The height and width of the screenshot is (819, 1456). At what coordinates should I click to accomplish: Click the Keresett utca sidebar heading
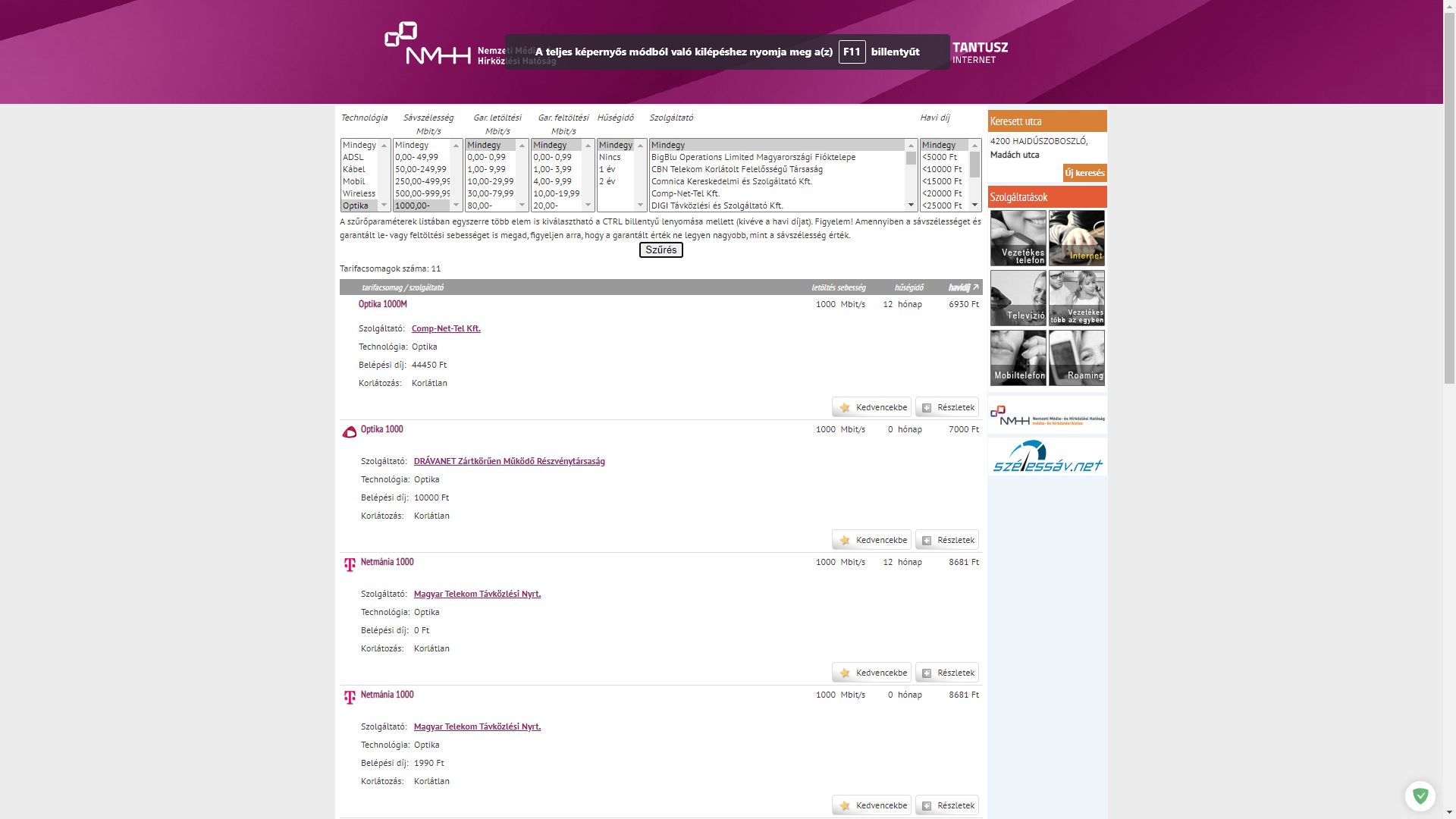click(x=1047, y=121)
